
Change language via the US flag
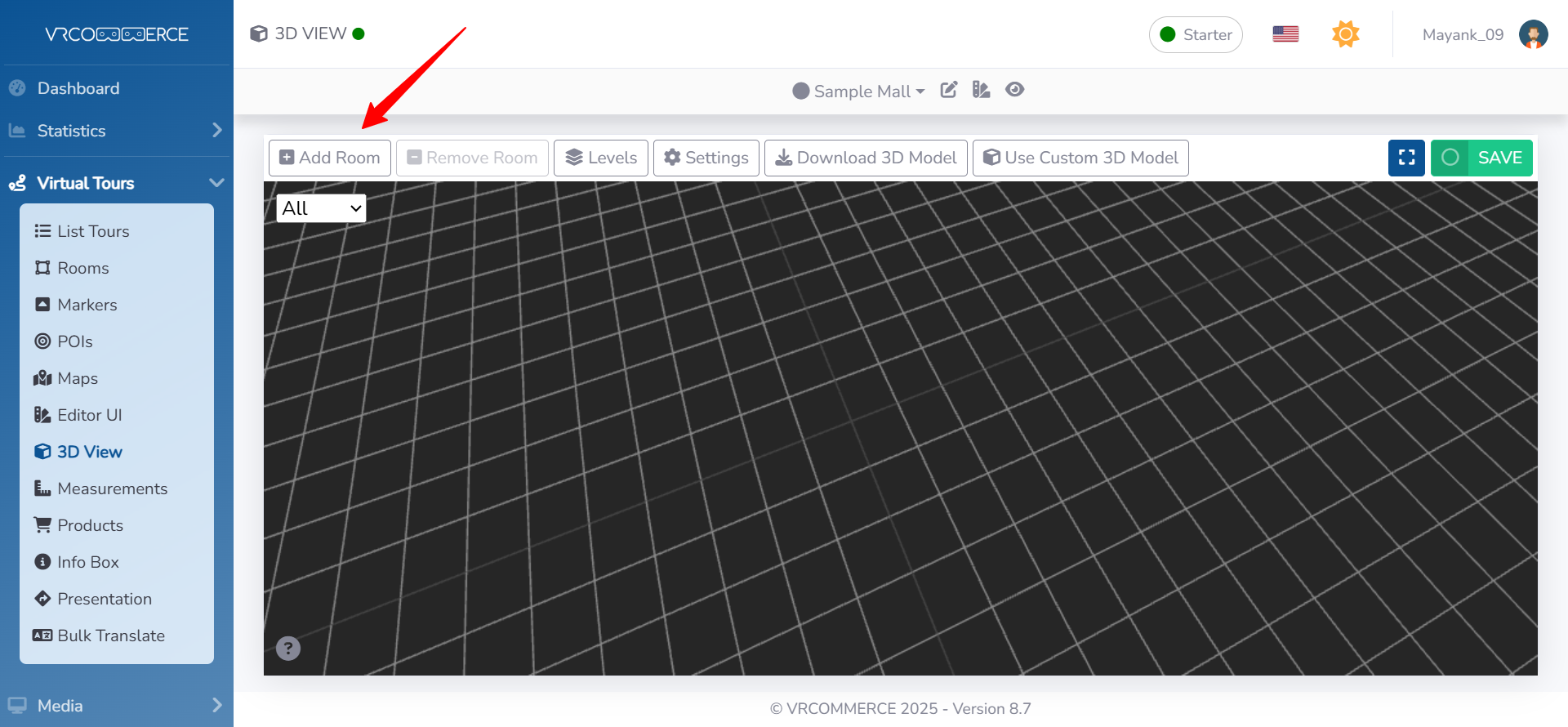pyautogui.click(x=1285, y=34)
